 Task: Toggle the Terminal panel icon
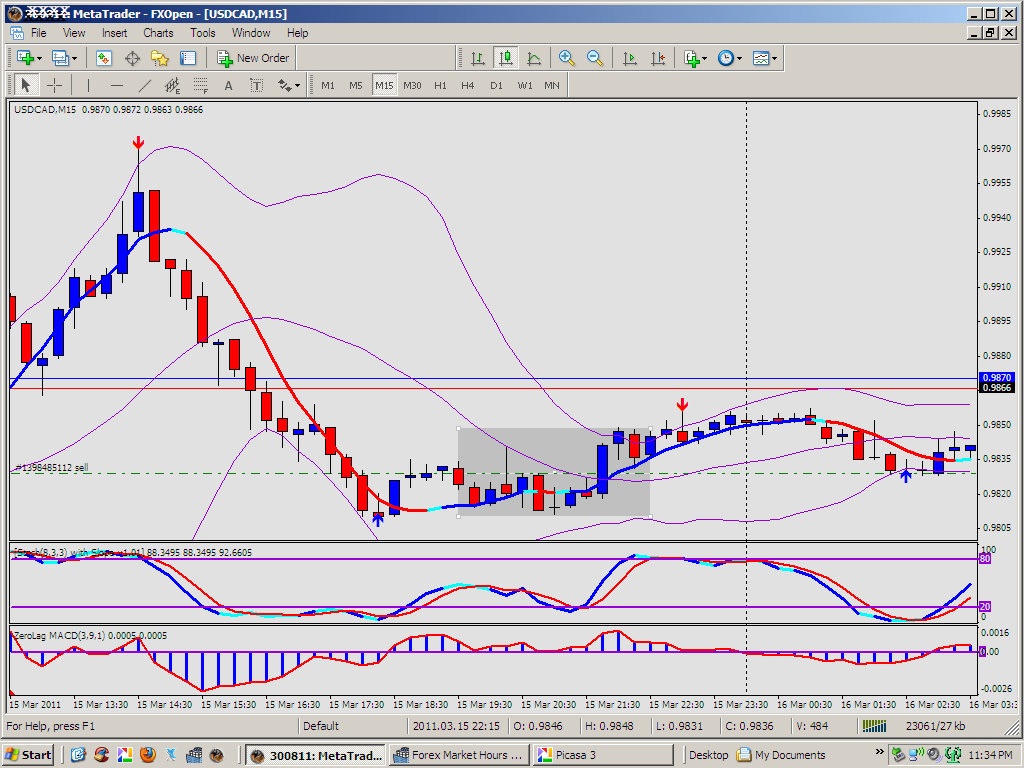tap(188, 58)
